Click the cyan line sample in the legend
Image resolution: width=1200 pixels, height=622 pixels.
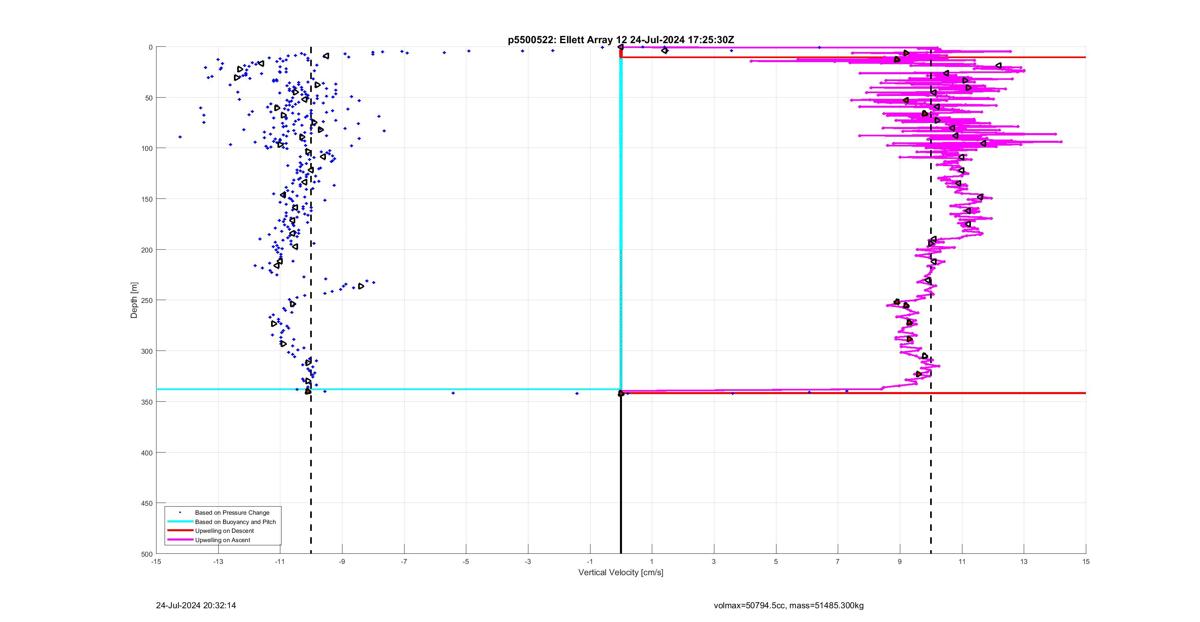179,521
